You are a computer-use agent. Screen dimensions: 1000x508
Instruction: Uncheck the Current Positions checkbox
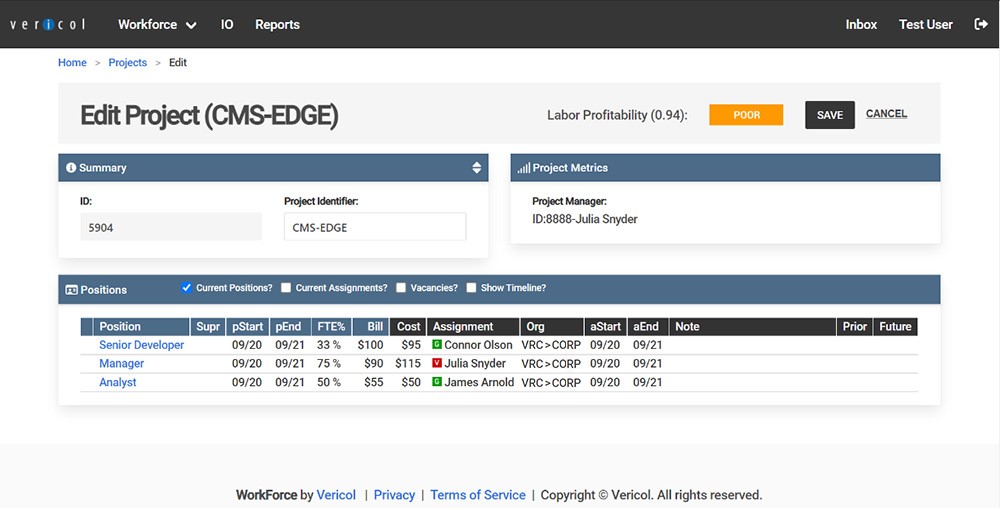pos(186,288)
